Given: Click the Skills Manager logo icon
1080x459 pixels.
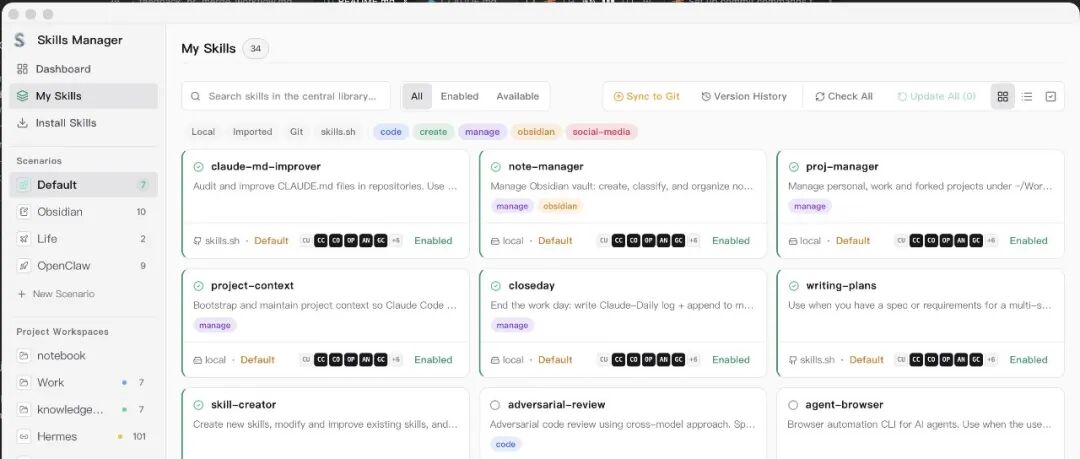Looking at the screenshot, I should (19, 40).
